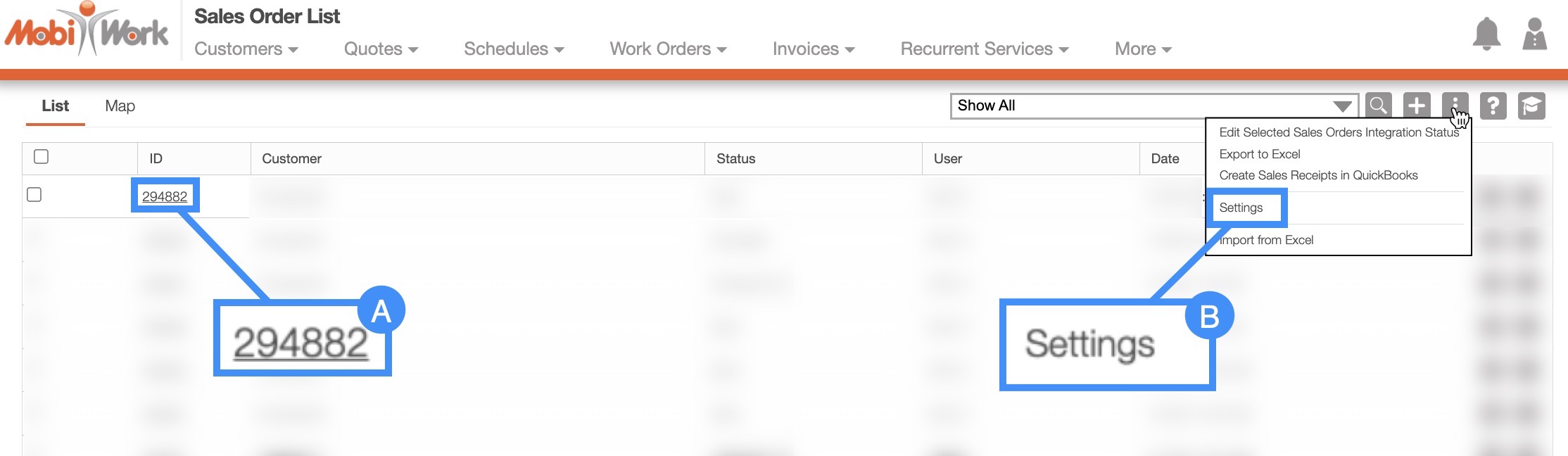Click the magnifying glass search icon

coord(1378,106)
